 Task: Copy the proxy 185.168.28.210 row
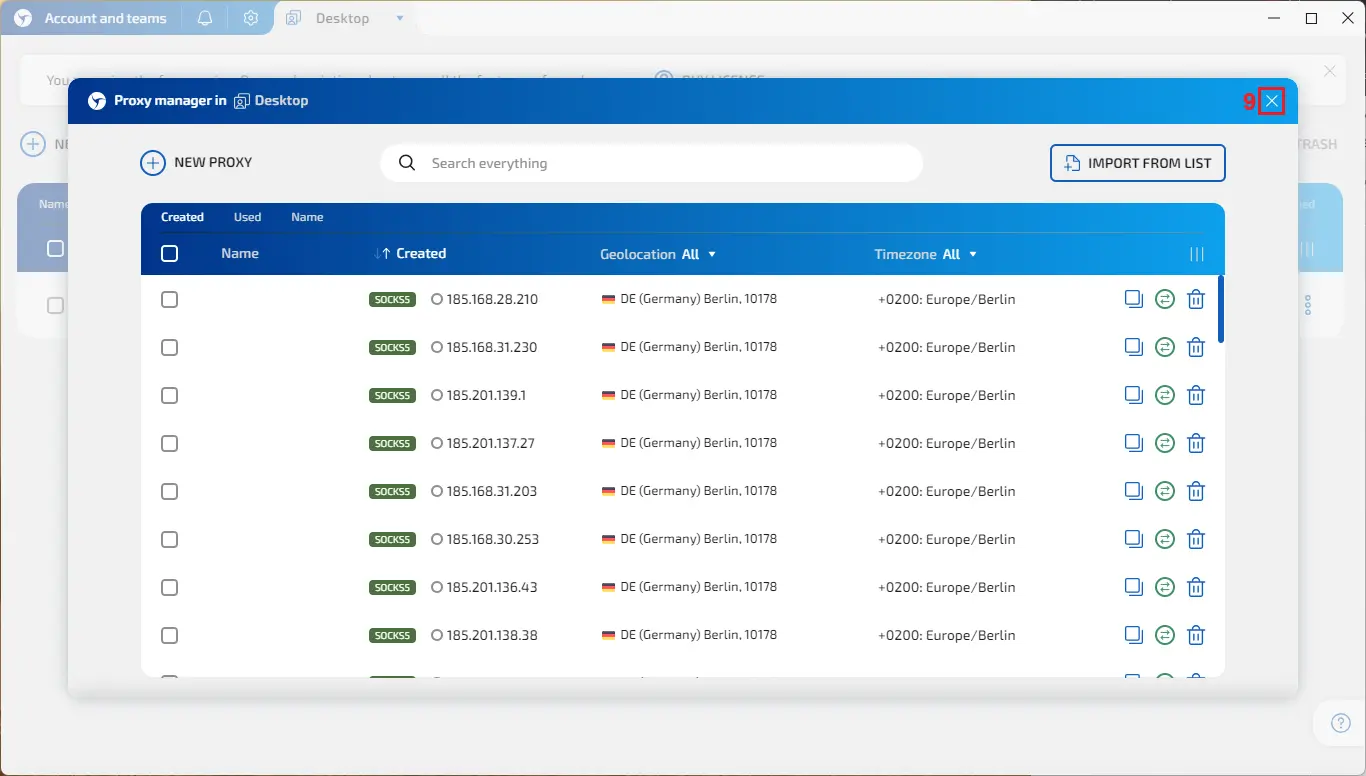(1133, 299)
